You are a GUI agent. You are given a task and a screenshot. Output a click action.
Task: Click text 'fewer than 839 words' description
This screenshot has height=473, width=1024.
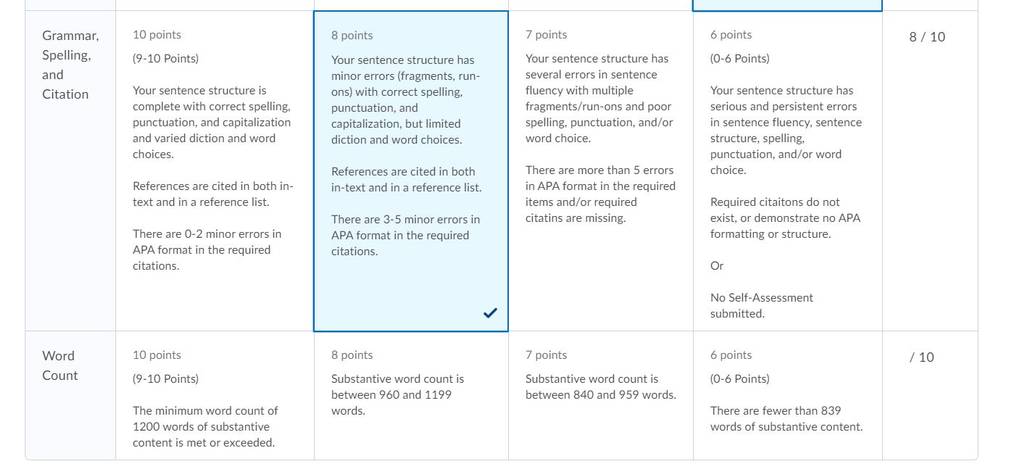point(786,419)
